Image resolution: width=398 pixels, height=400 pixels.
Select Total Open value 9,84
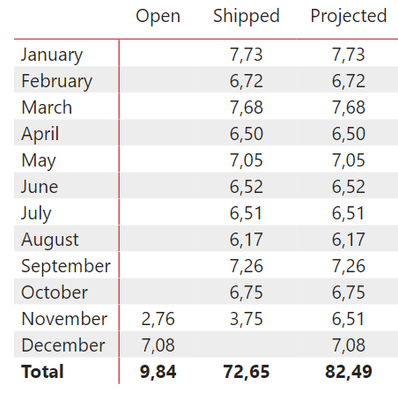tap(158, 372)
